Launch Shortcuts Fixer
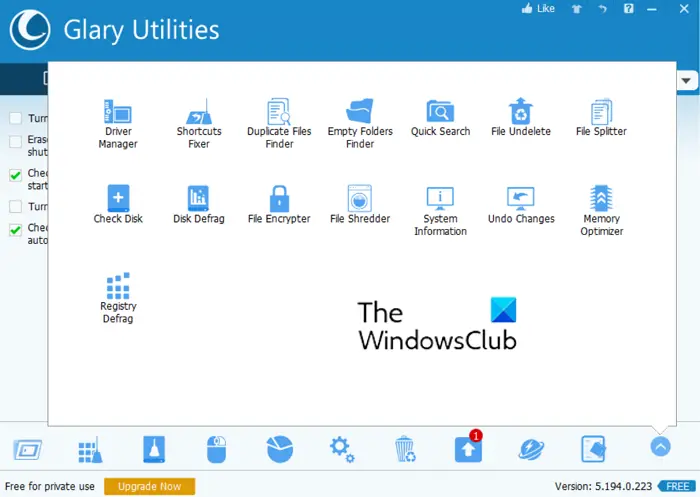The height and width of the screenshot is (497, 700). 199,124
